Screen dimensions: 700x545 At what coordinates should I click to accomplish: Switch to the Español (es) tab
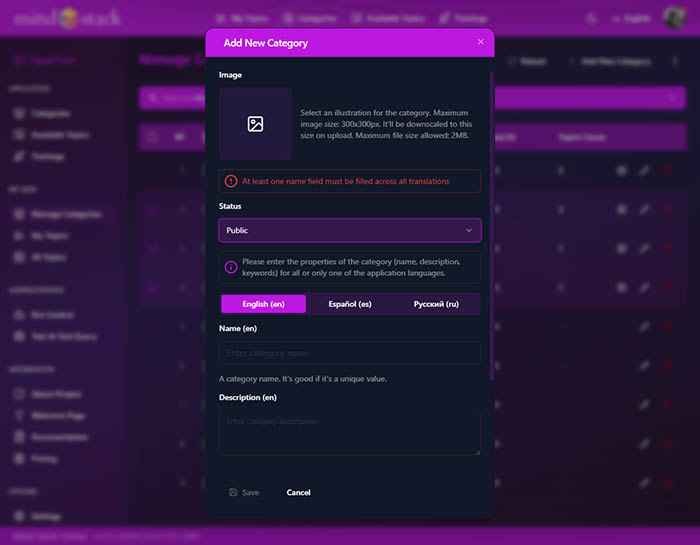pos(350,304)
